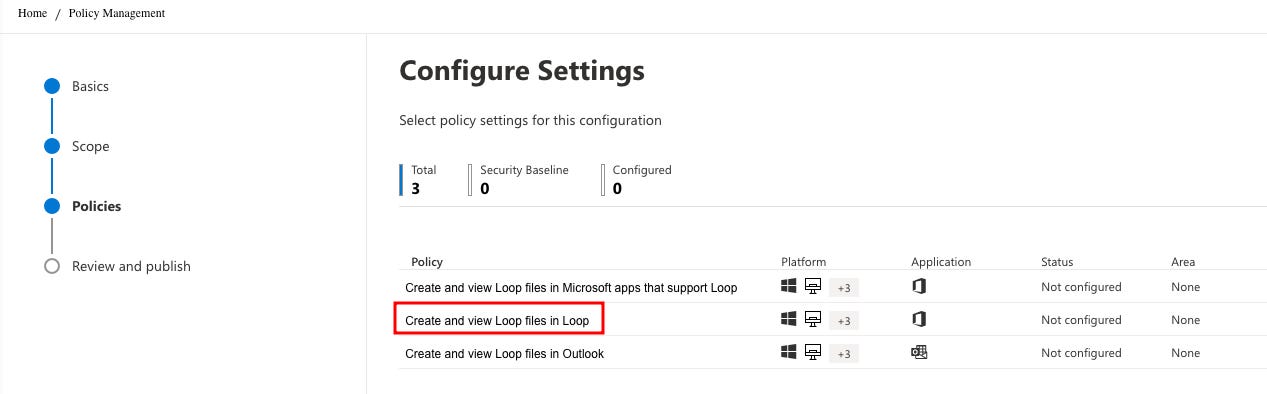This screenshot has height=394, width=1267.
Task: Click the Scope step circle
Action: (x=52, y=146)
